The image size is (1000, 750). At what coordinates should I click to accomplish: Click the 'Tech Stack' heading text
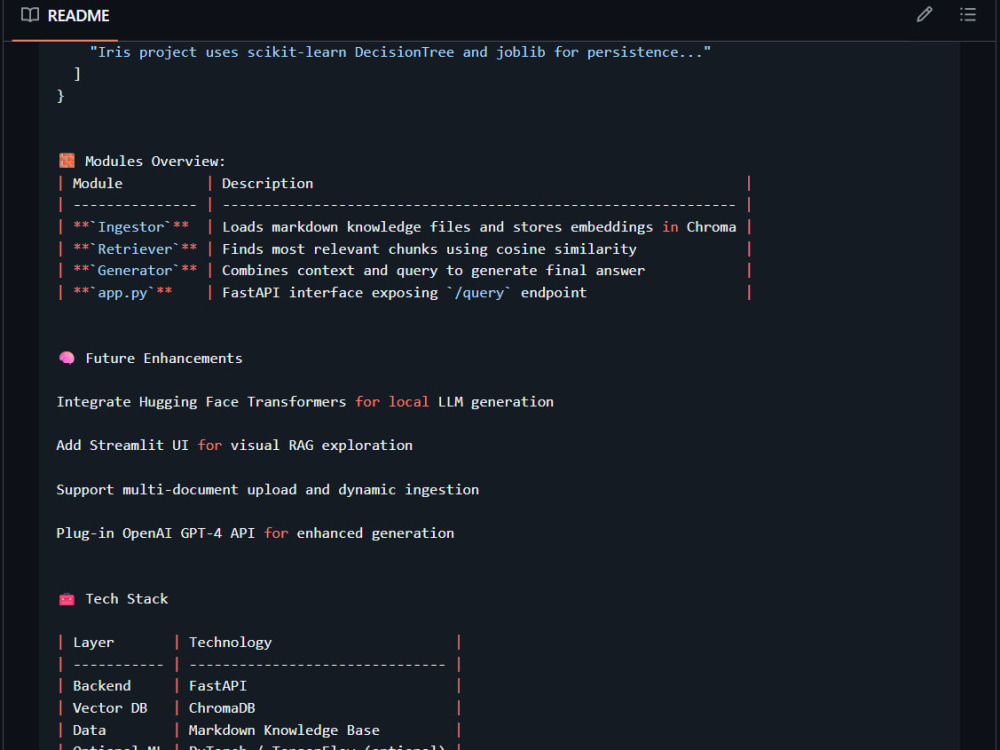click(x=127, y=599)
